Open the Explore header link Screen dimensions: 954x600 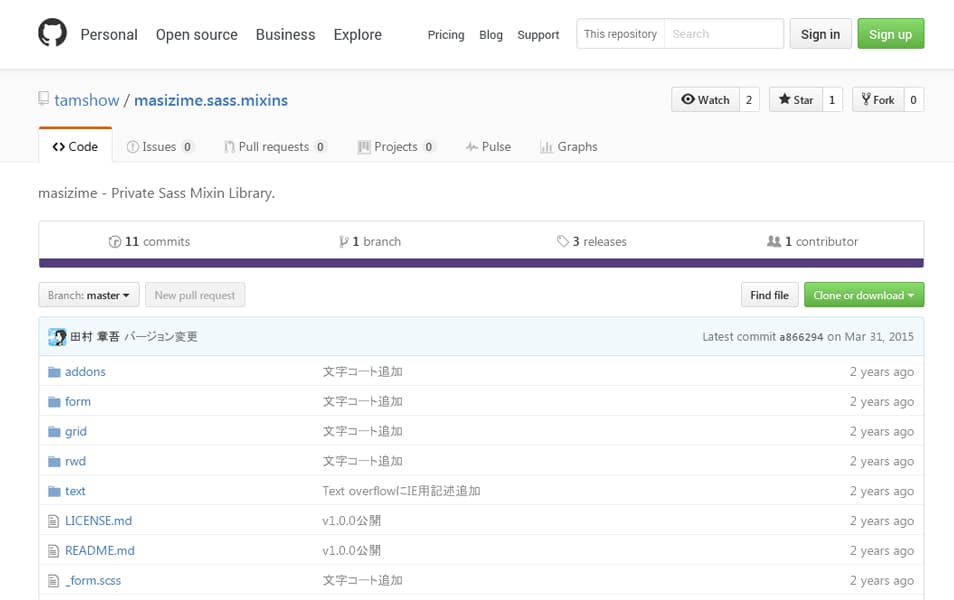pyautogui.click(x=358, y=35)
